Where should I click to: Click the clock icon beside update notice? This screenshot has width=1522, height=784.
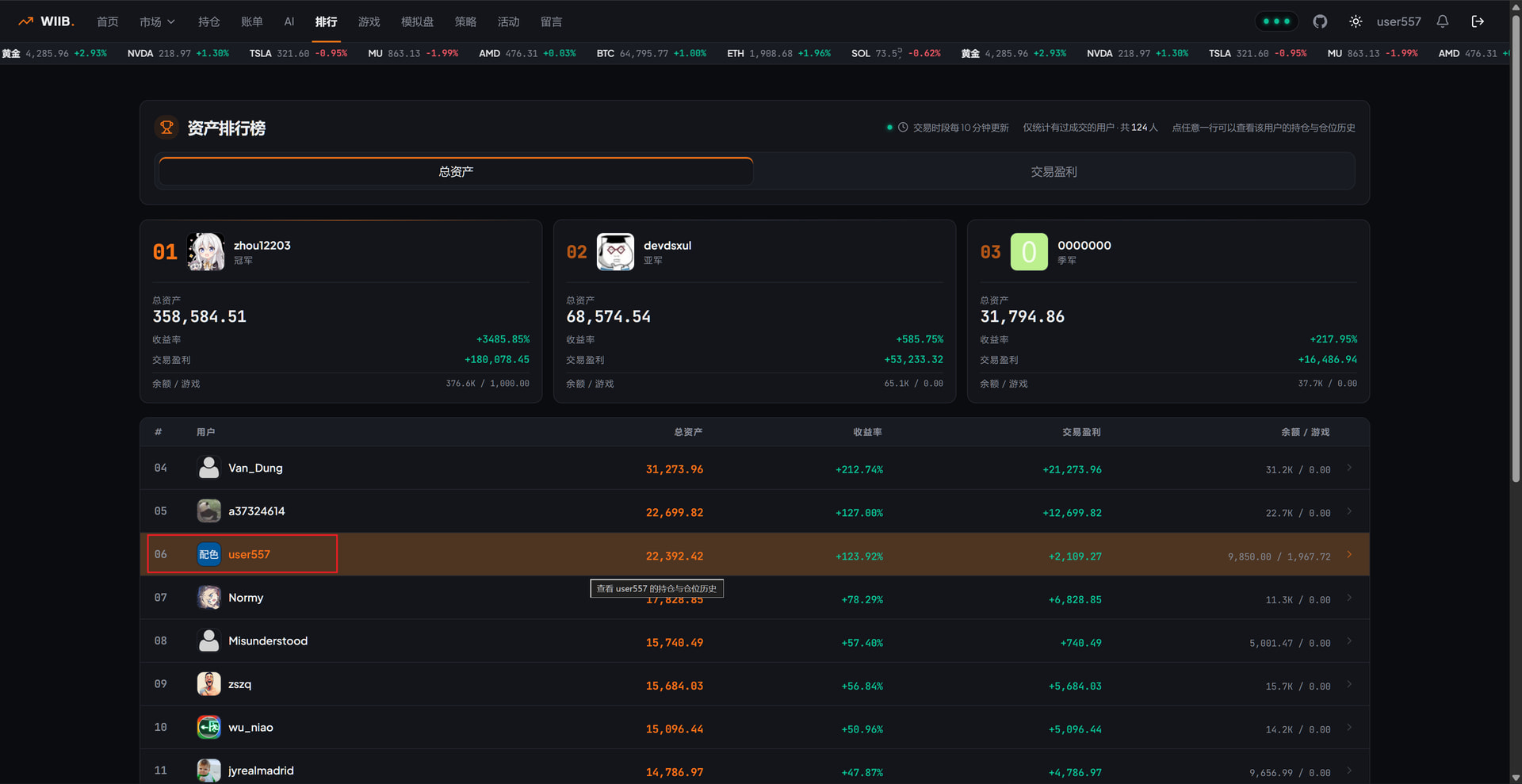[903, 127]
